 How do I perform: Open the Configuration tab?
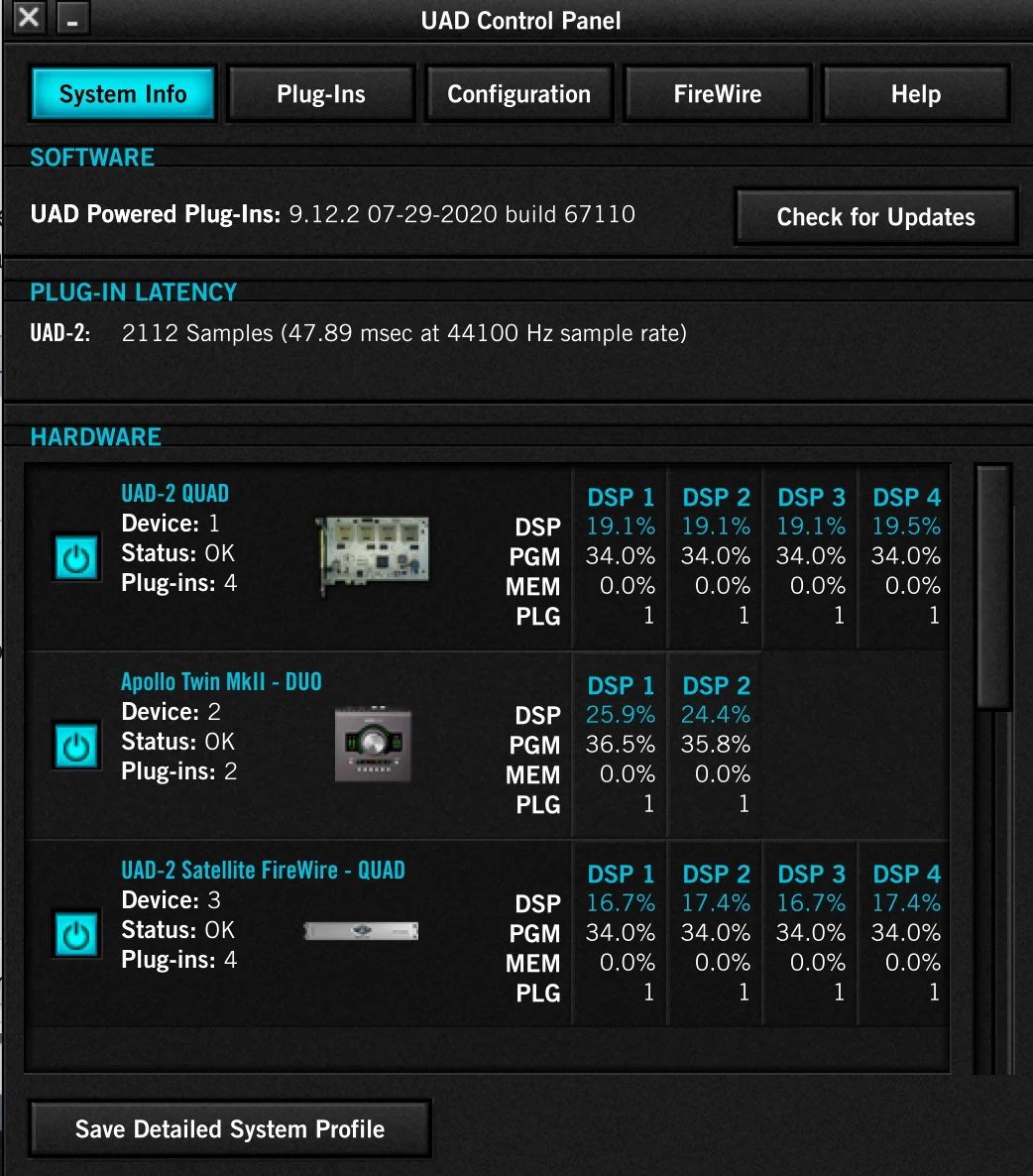click(x=518, y=94)
